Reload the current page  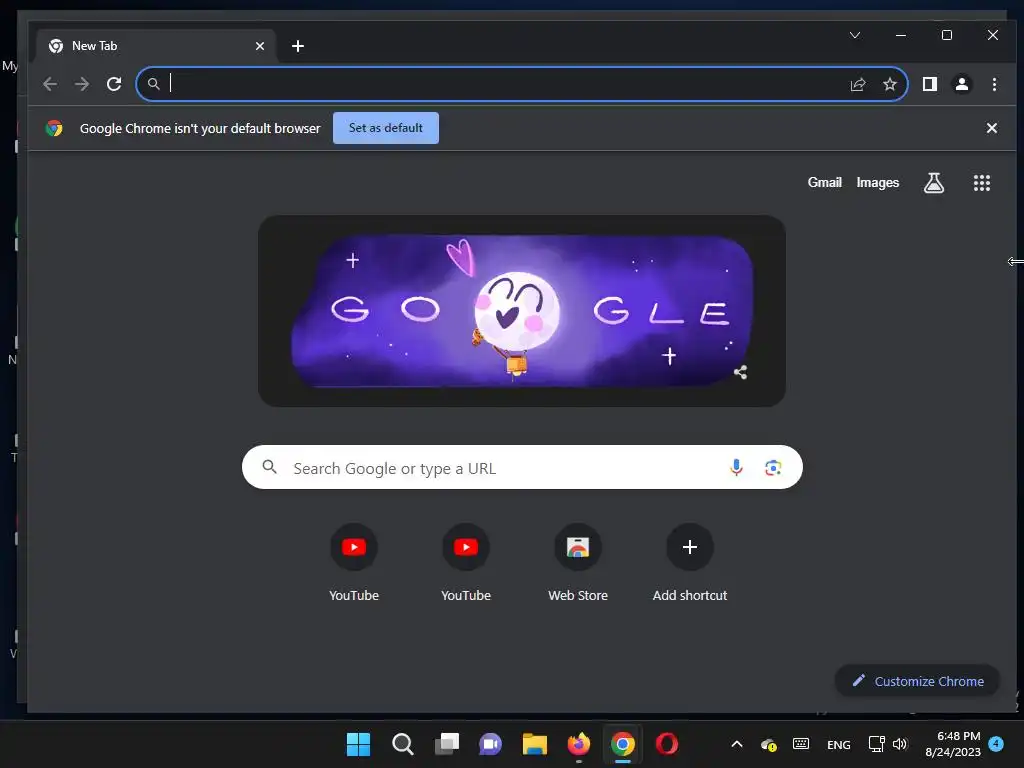[x=114, y=84]
